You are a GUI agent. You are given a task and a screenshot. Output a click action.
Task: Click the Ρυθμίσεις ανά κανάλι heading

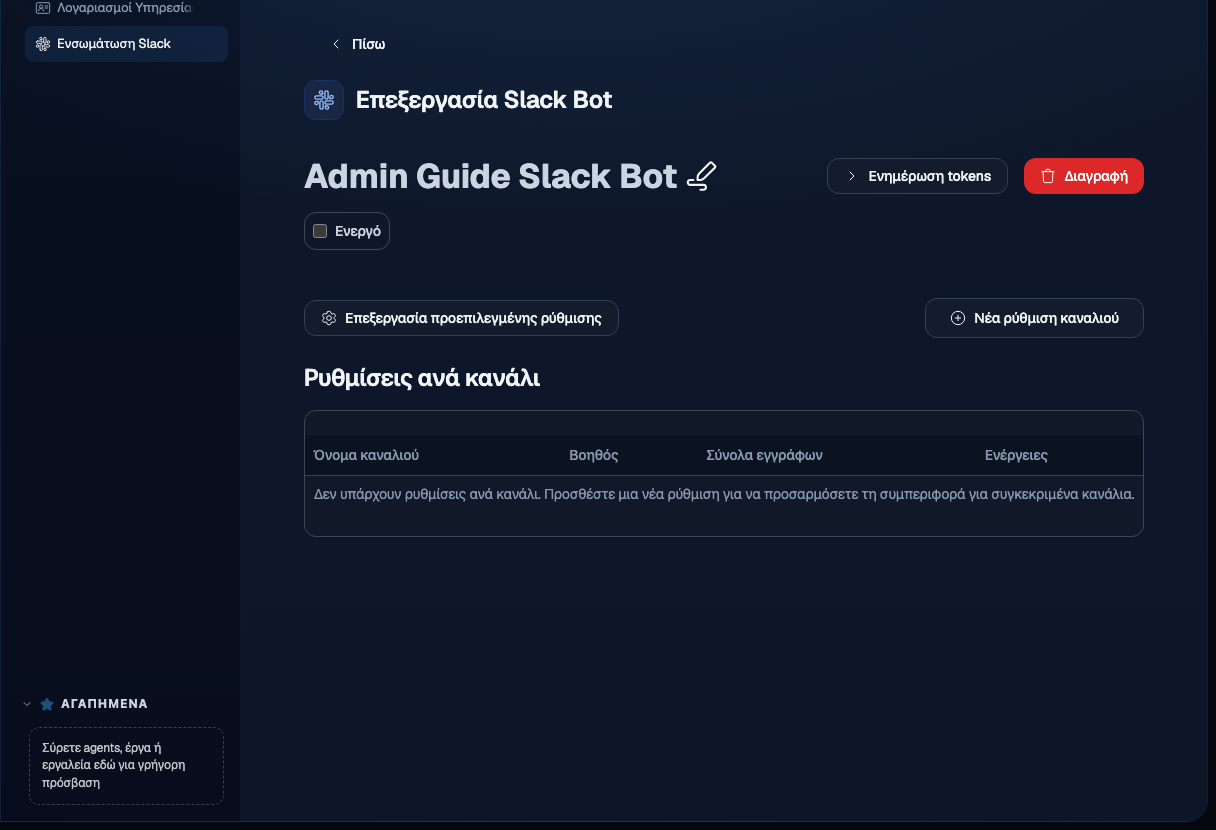422,378
